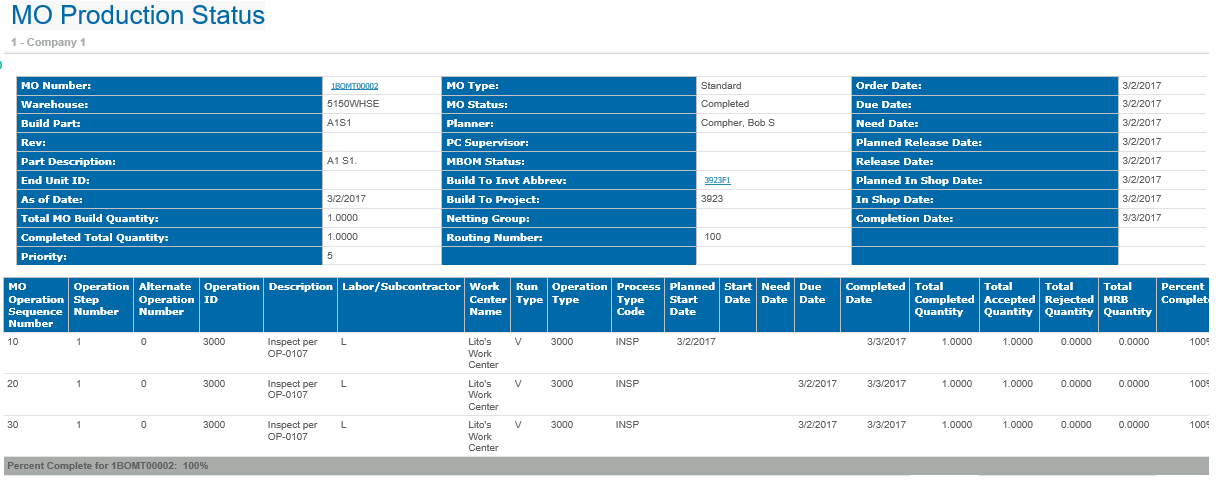Select the Planned Start Date column header
1216x480 pixels.
coord(692,299)
